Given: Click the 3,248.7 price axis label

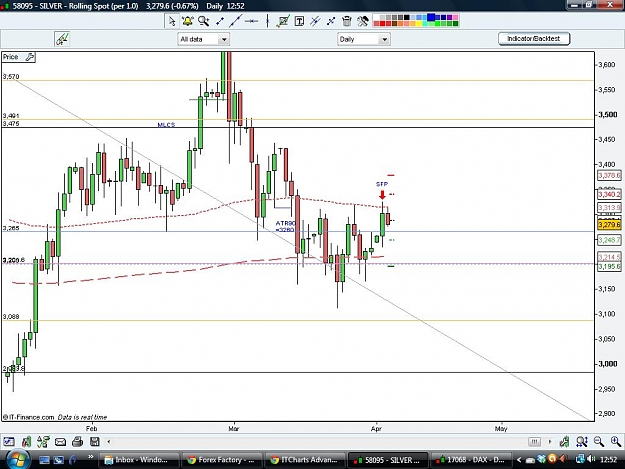Looking at the screenshot, I should 609,240.
